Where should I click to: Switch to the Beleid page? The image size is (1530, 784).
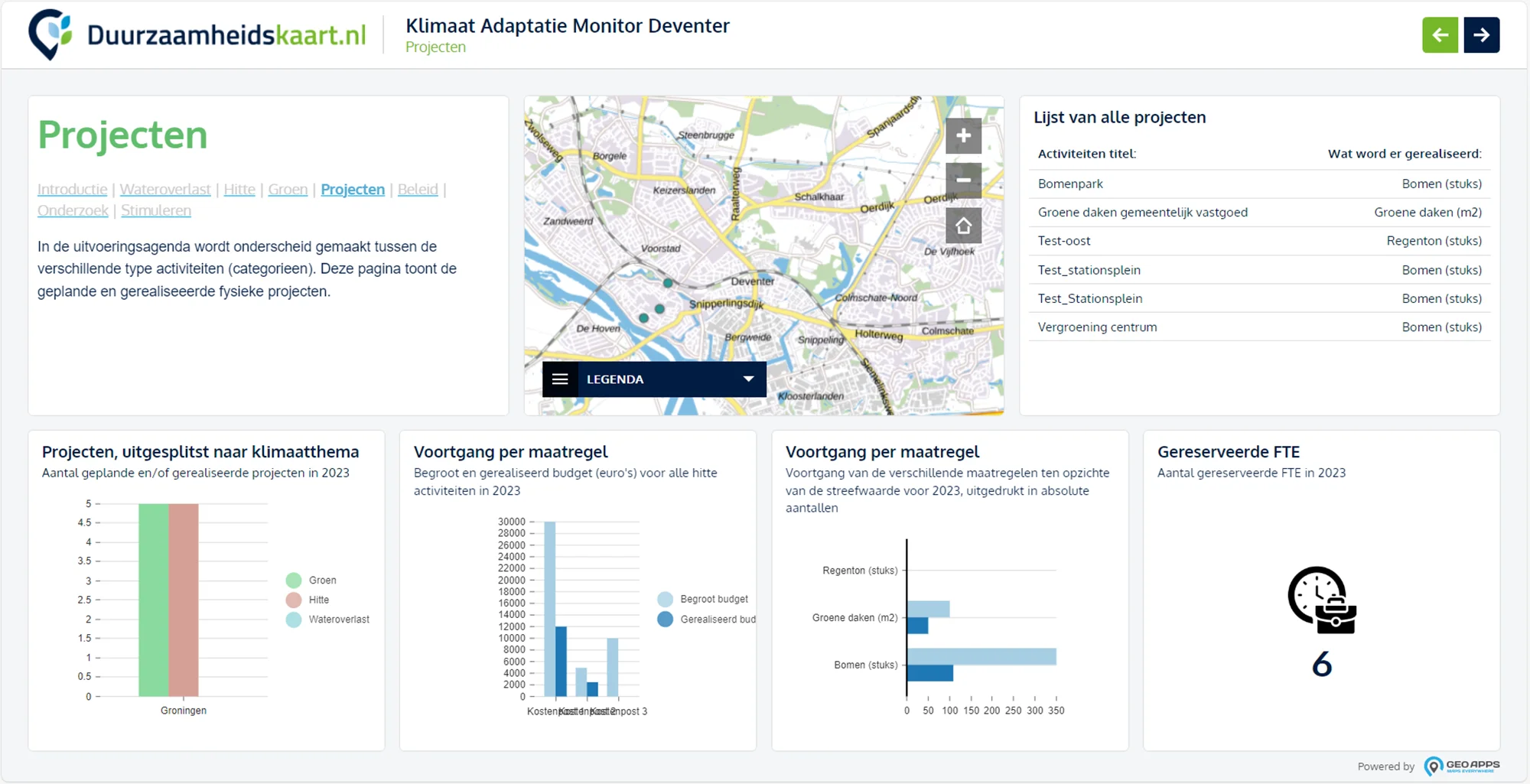418,190
